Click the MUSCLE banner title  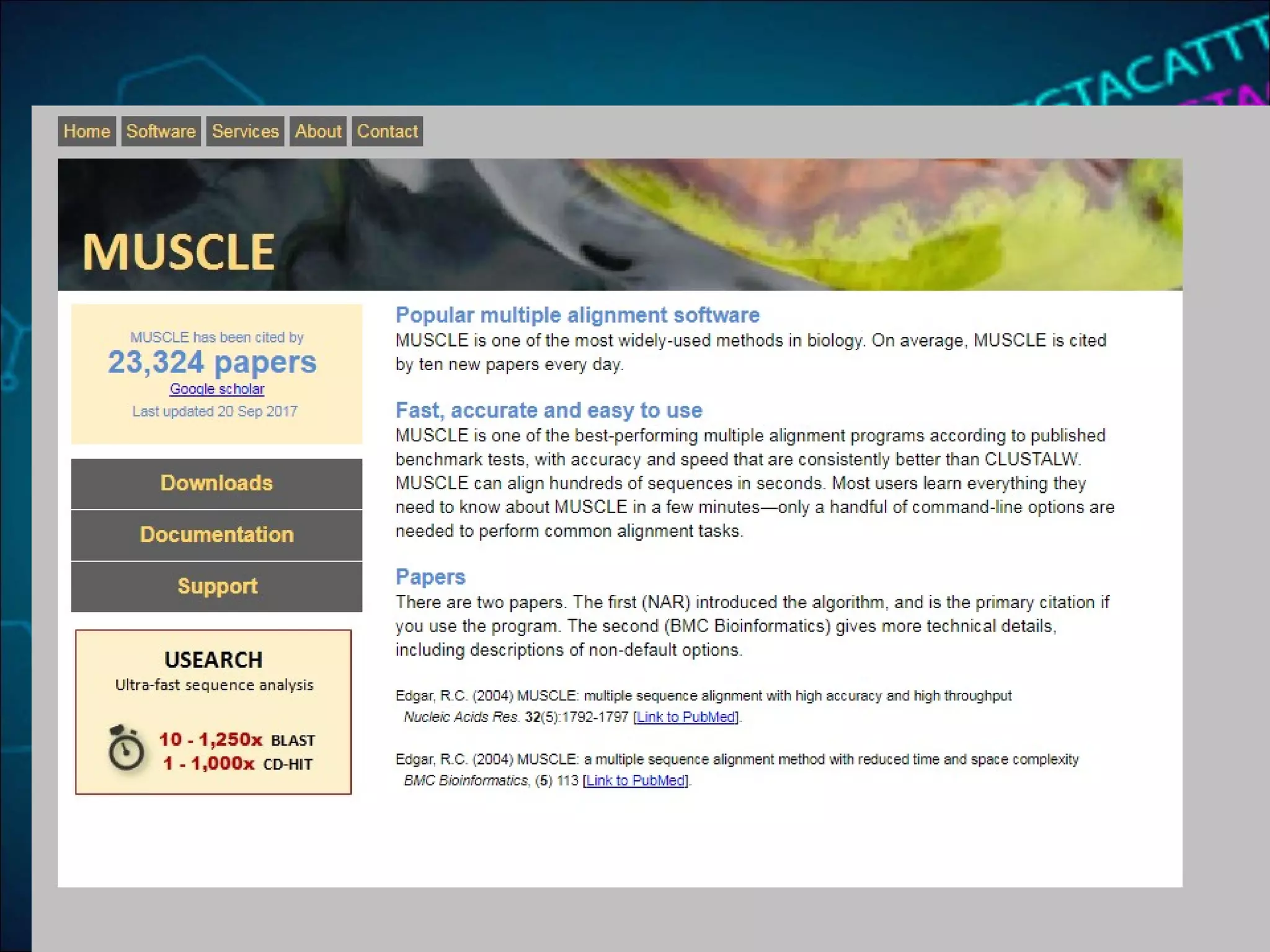179,253
